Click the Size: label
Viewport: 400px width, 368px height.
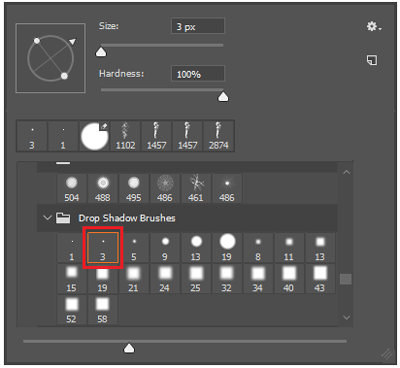(x=109, y=26)
